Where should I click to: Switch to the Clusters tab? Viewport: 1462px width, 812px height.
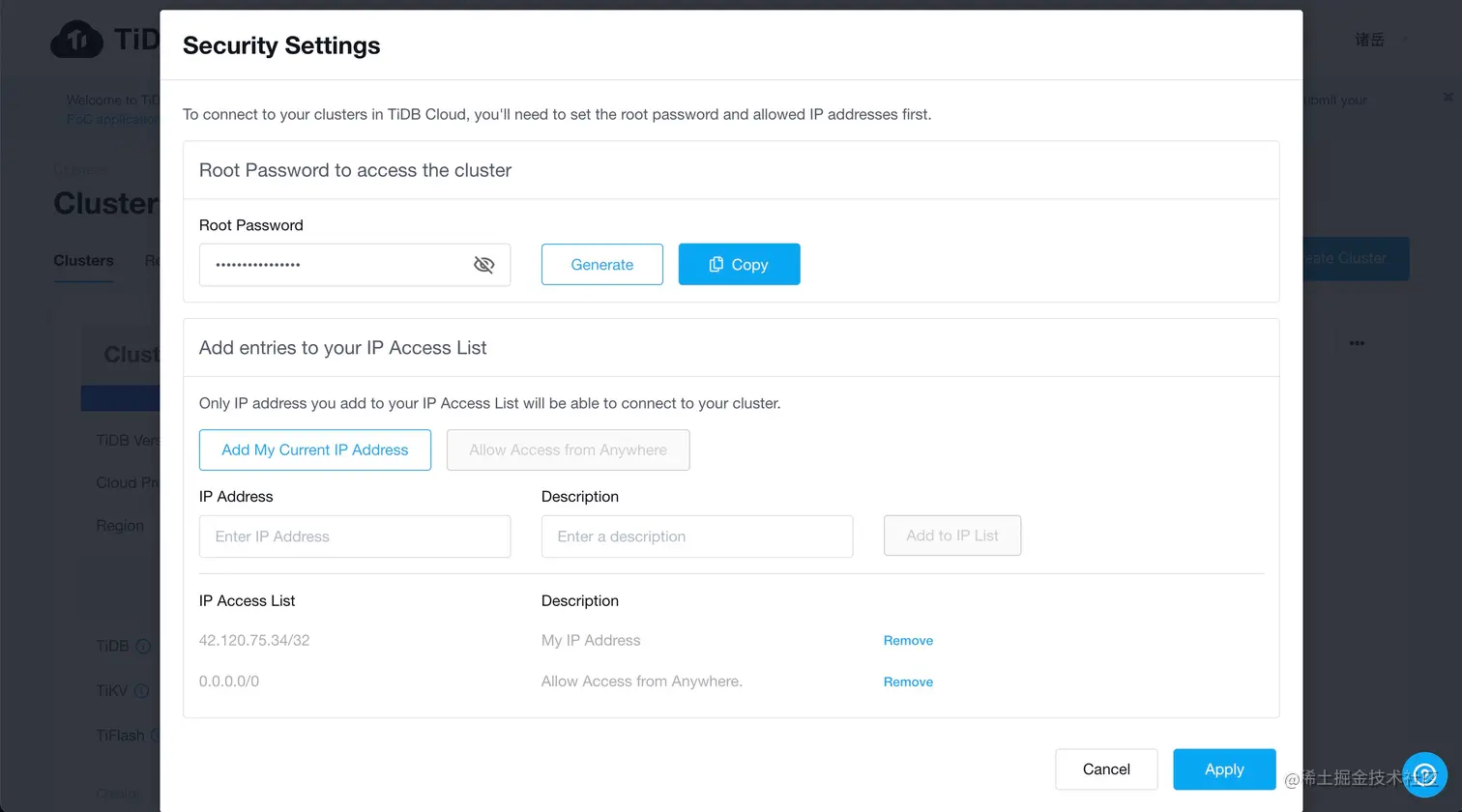(x=83, y=261)
